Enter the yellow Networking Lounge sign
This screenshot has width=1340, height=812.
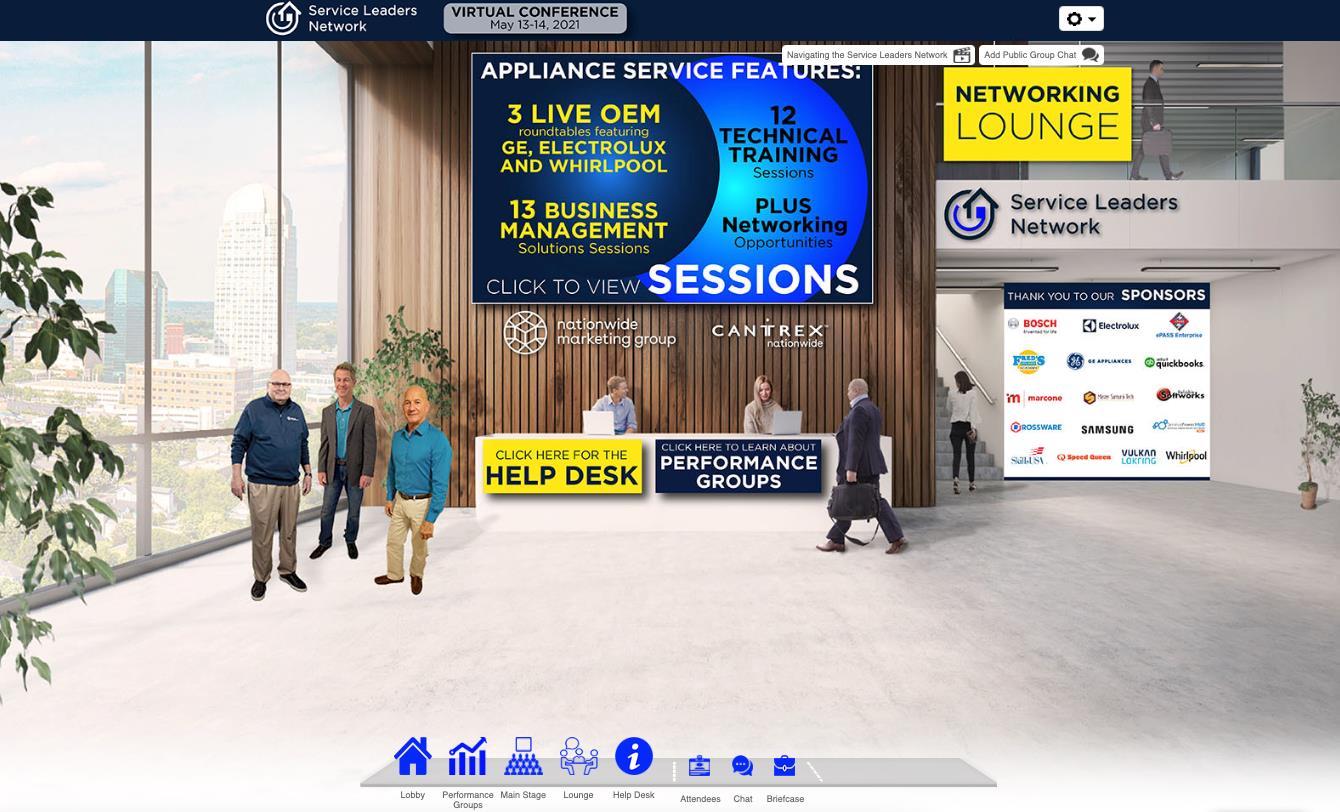point(1037,113)
